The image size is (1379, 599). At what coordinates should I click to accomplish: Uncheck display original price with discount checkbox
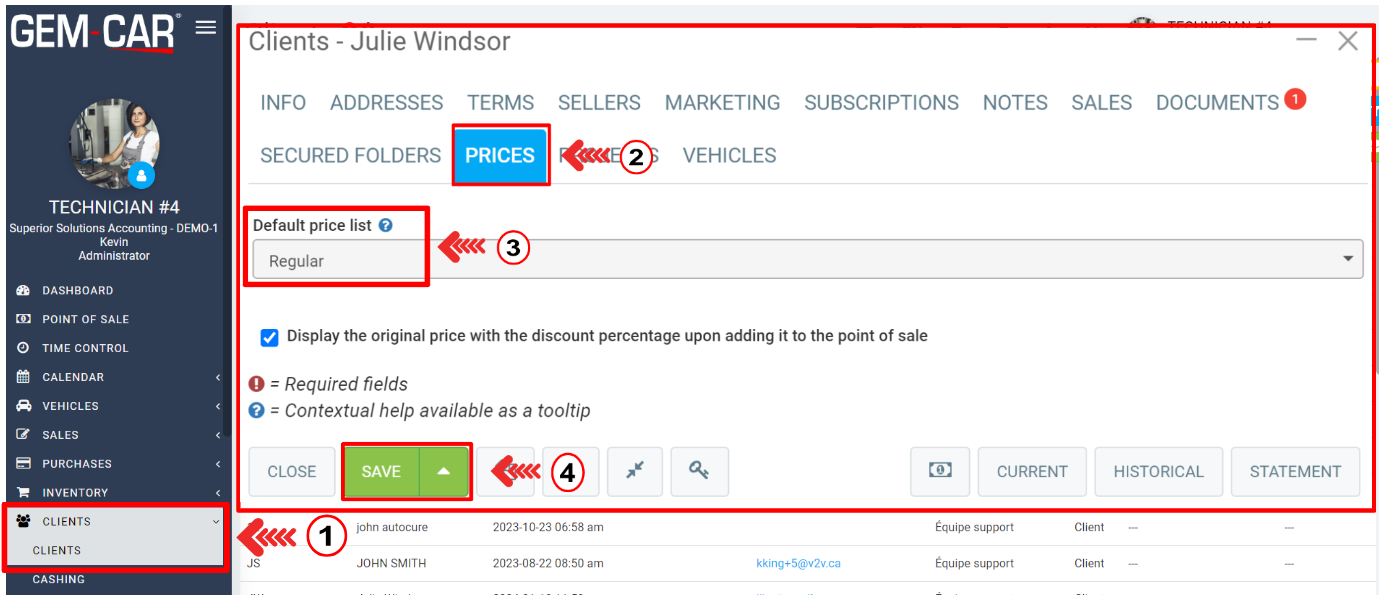point(269,337)
